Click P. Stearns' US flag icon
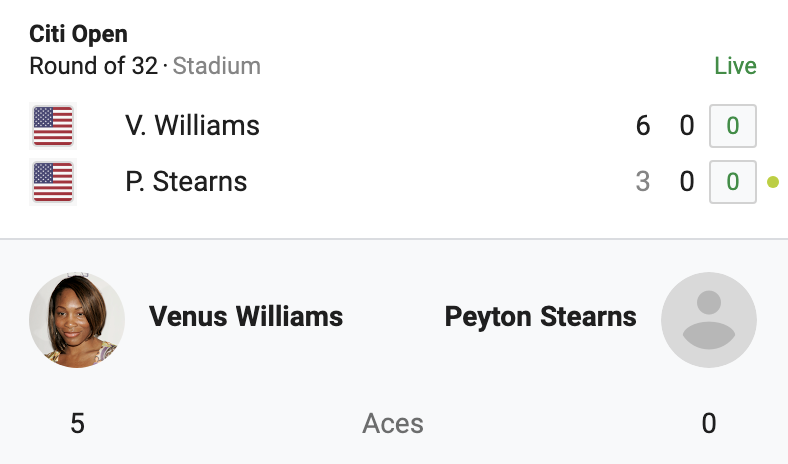This screenshot has width=788, height=464. click(x=53, y=181)
